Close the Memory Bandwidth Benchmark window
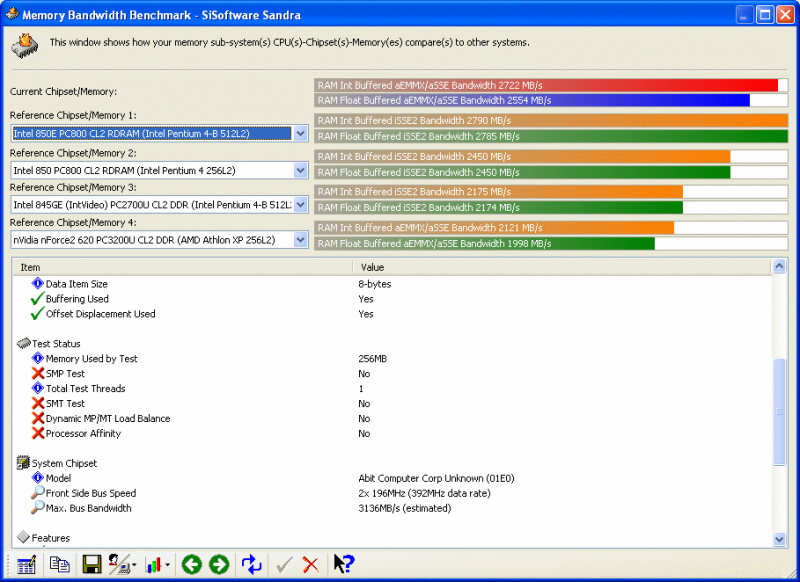The height and width of the screenshot is (582, 800). coord(785,14)
